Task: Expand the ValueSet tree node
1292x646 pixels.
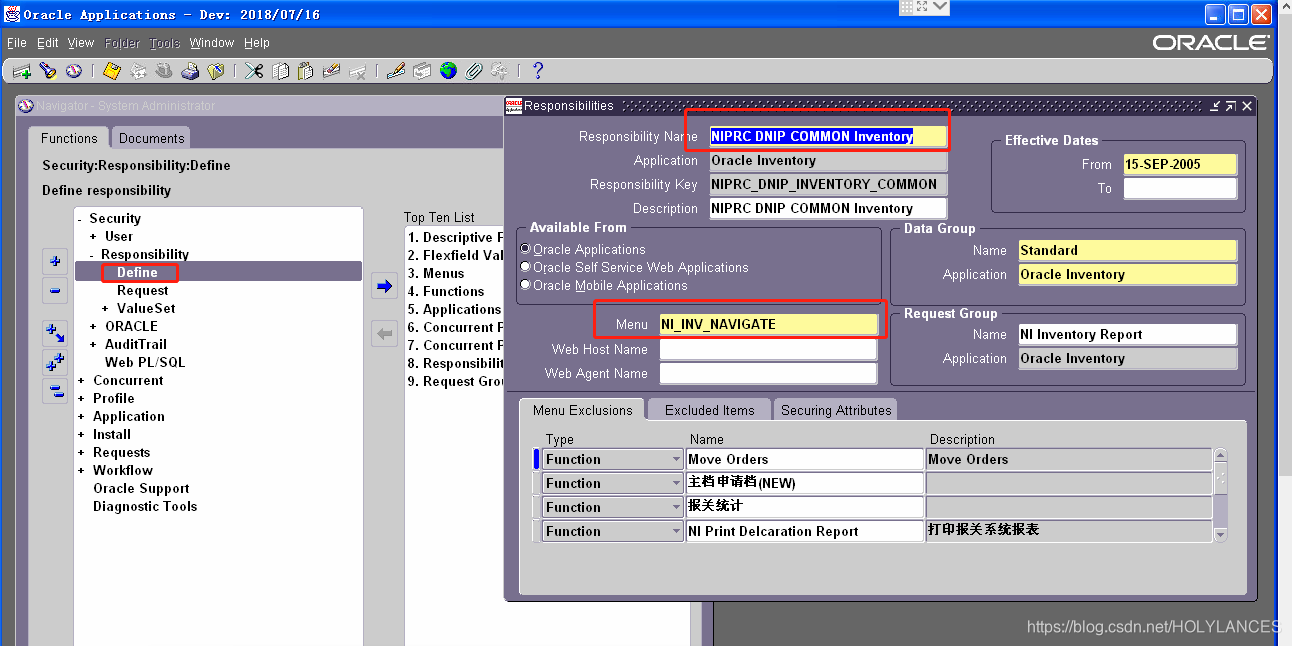Action: [105, 309]
